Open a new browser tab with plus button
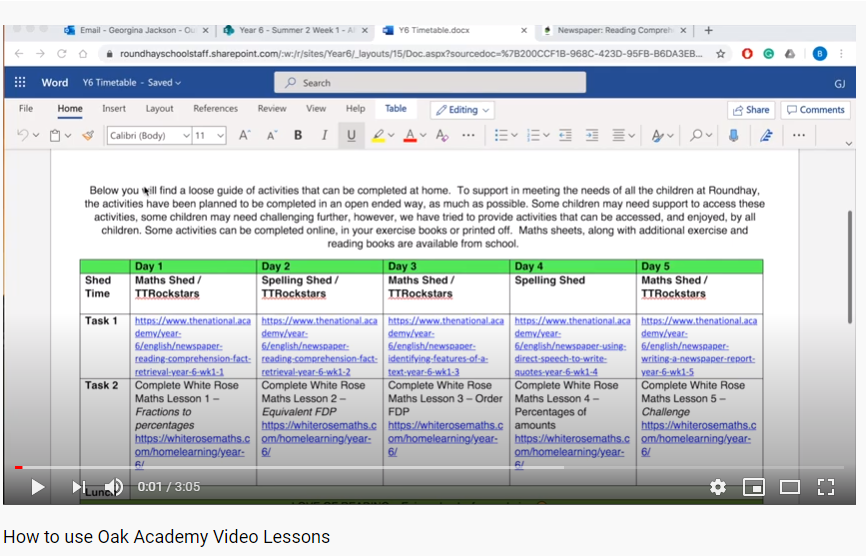The height and width of the screenshot is (556, 866). coord(709,30)
